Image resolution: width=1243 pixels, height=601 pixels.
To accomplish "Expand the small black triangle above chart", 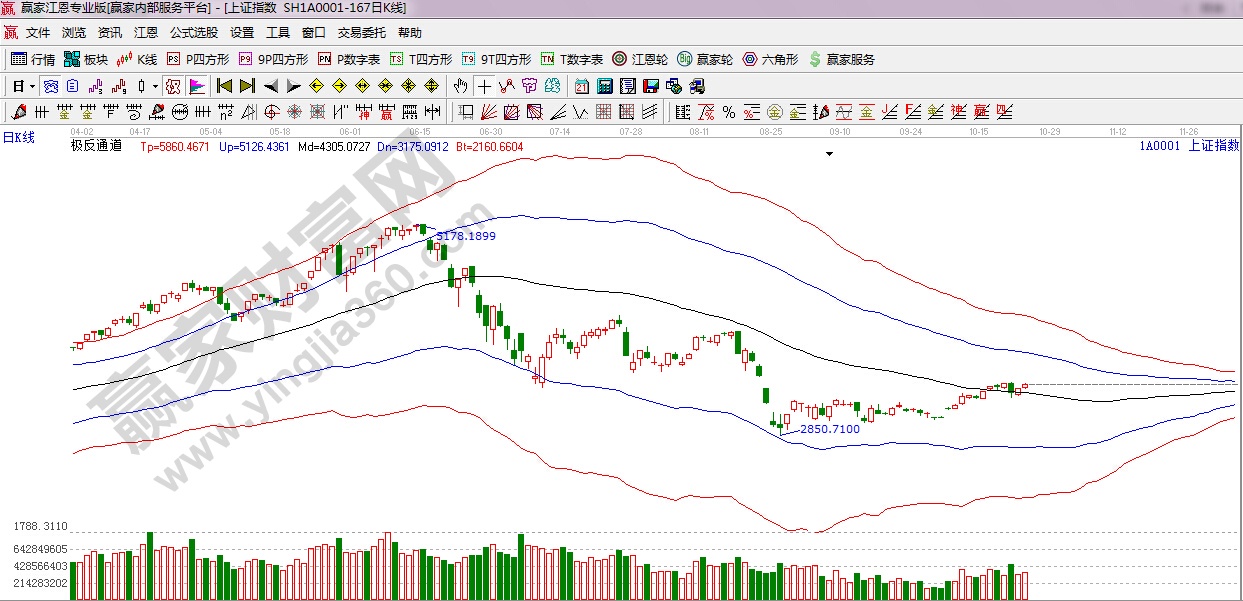I will (x=829, y=155).
